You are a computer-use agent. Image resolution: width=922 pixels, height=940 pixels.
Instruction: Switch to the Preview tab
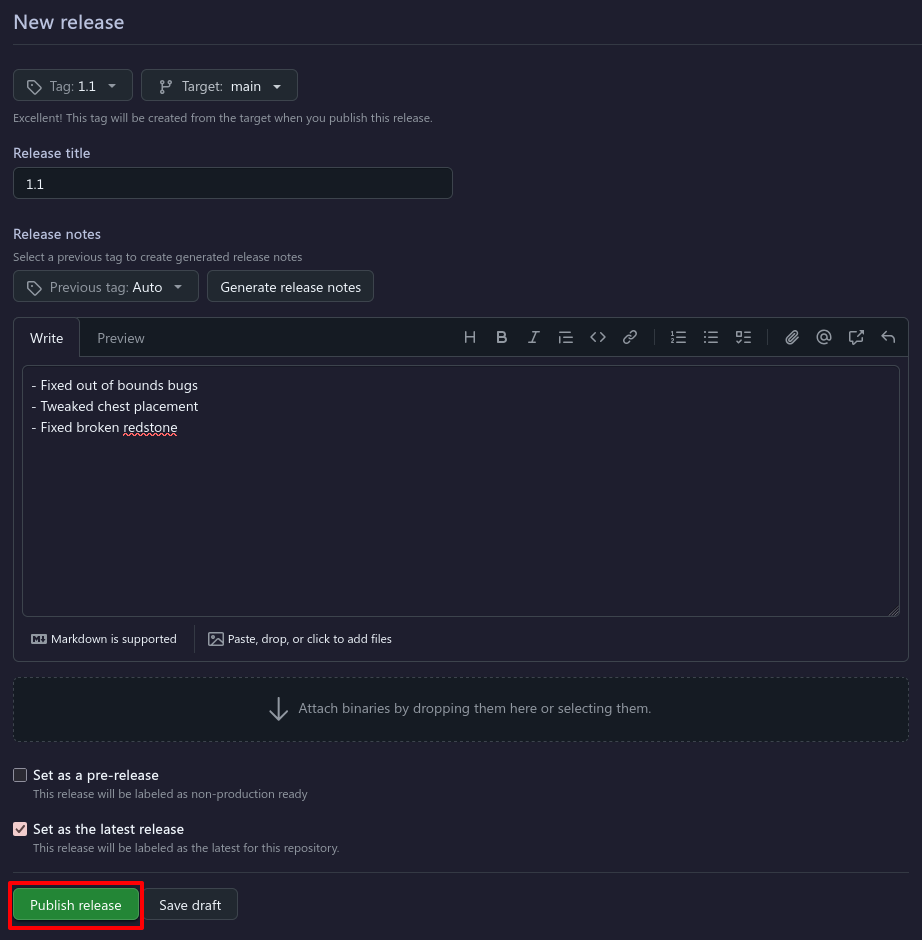[120, 338]
